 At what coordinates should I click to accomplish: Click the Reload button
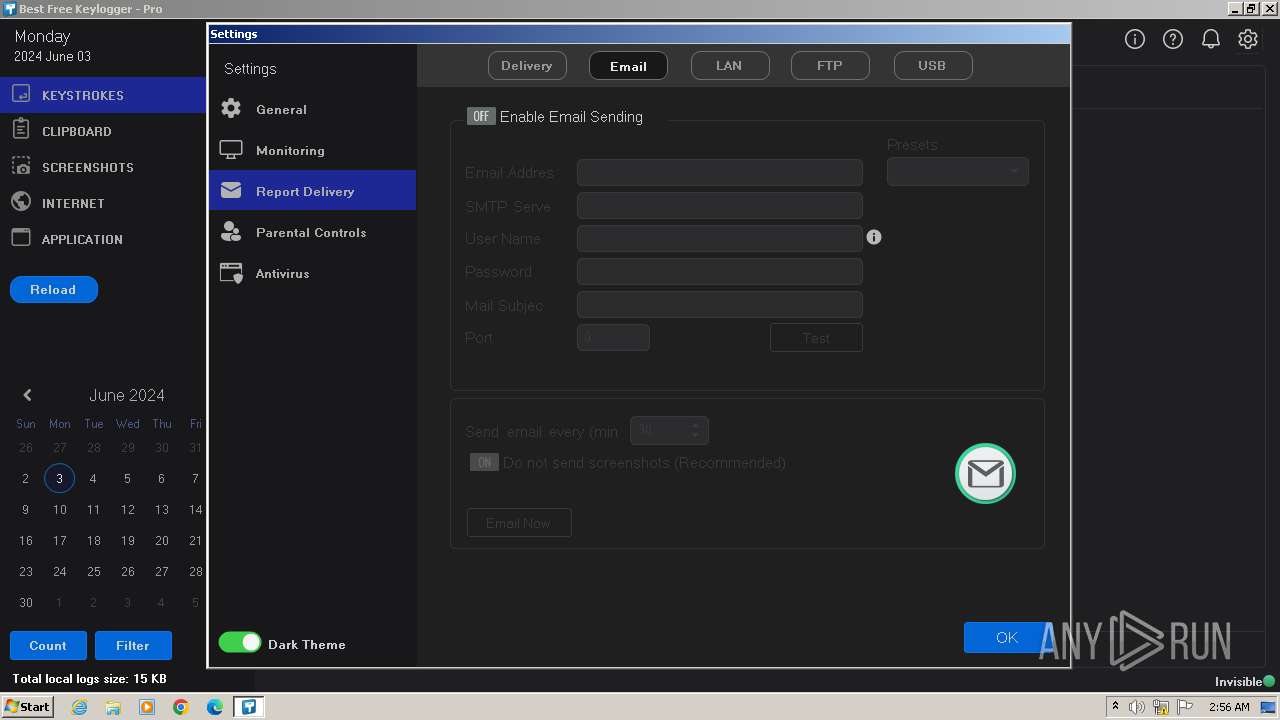pos(54,289)
